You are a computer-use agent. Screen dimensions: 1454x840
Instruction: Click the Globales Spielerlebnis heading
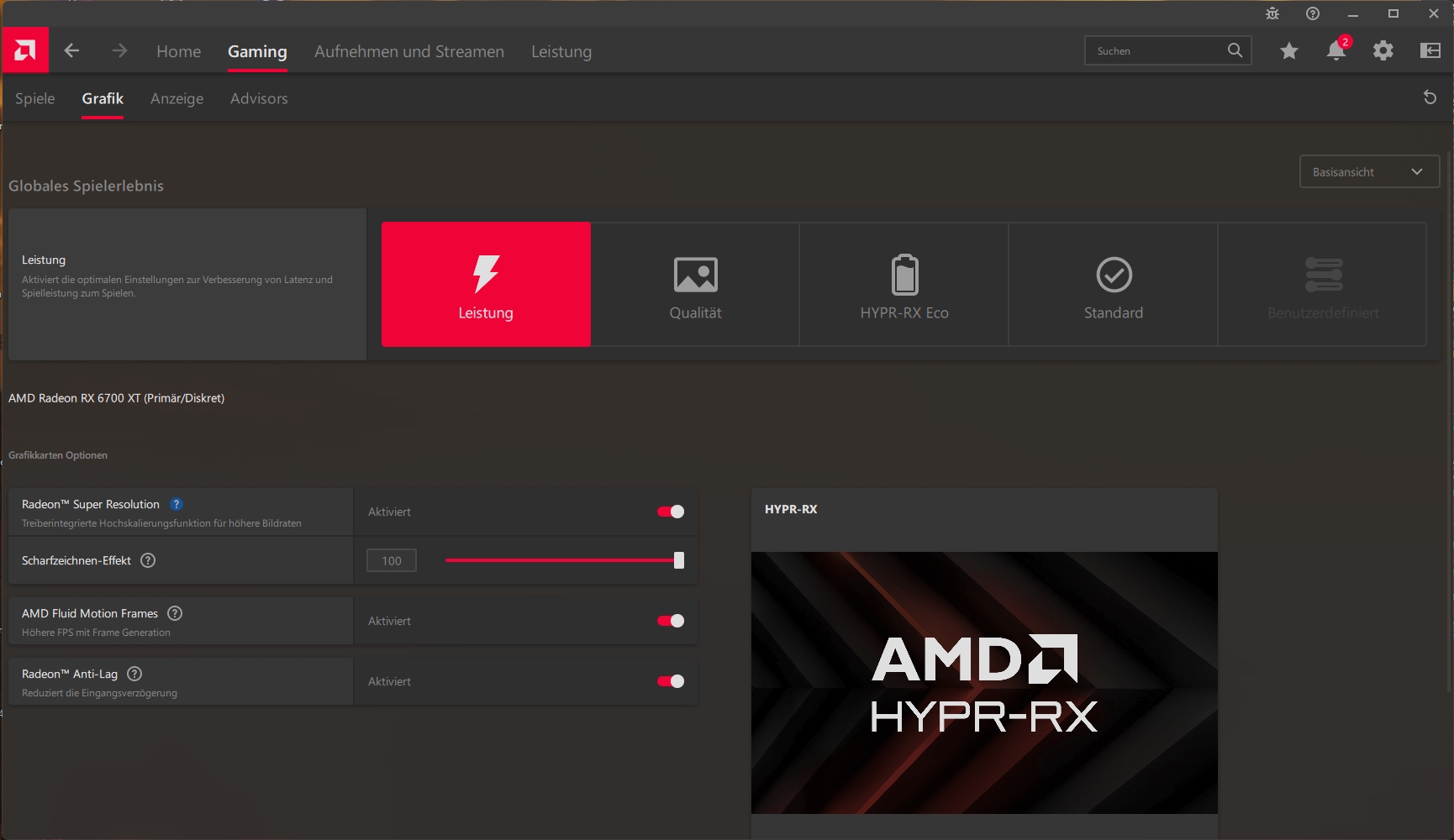coord(87,186)
